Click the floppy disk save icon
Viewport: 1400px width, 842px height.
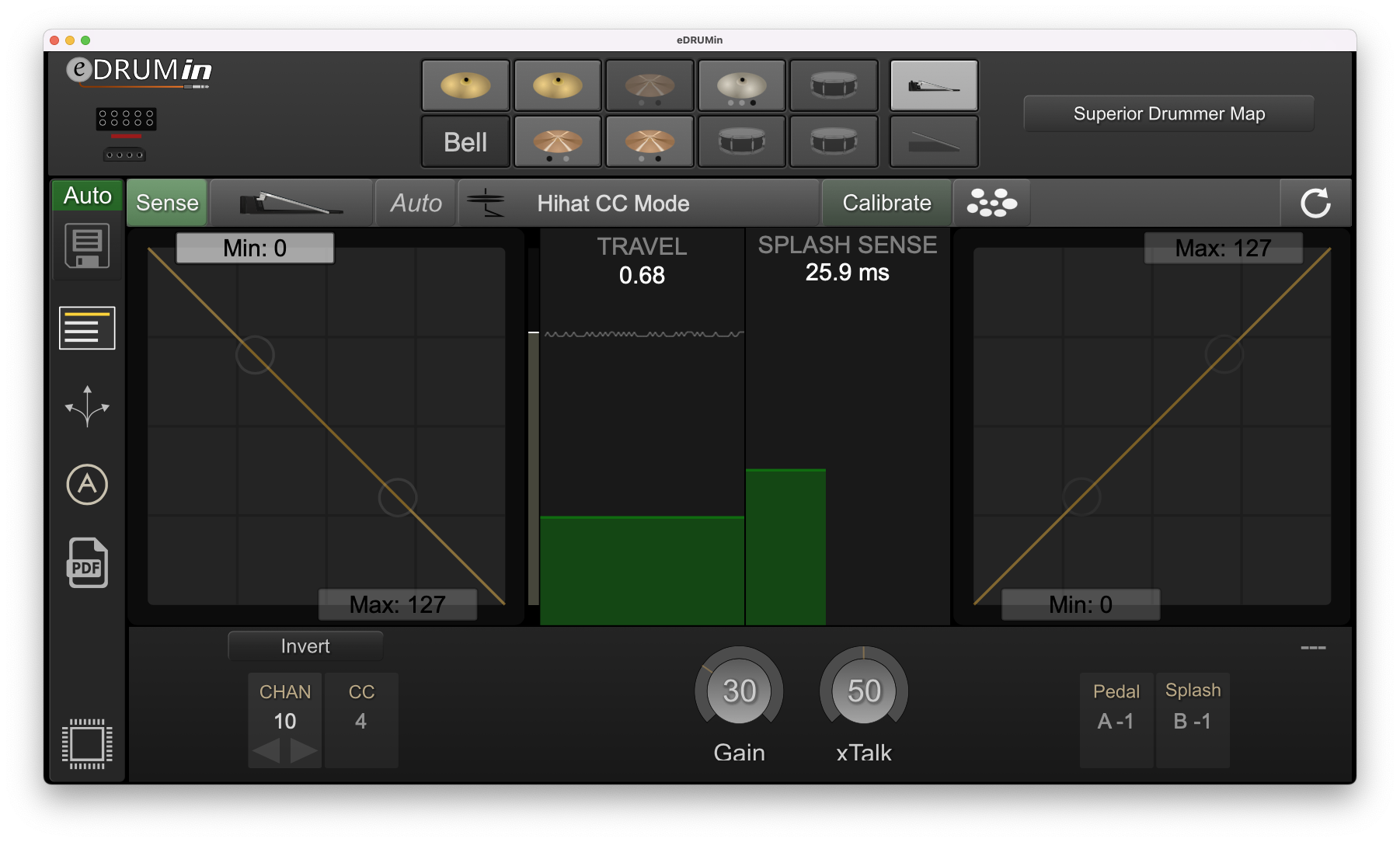87,246
